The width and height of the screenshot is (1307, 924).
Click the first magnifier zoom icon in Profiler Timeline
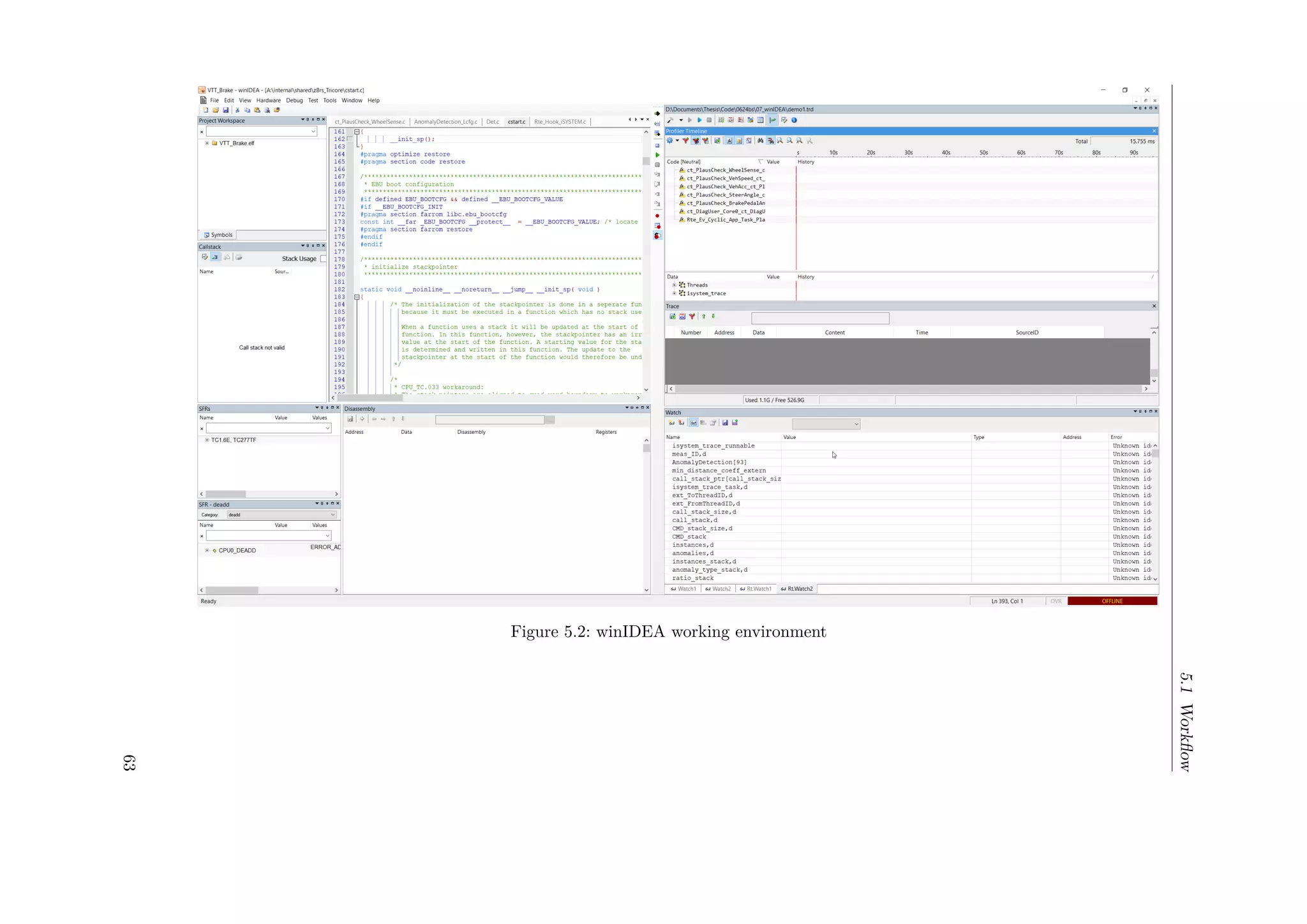[x=780, y=140]
